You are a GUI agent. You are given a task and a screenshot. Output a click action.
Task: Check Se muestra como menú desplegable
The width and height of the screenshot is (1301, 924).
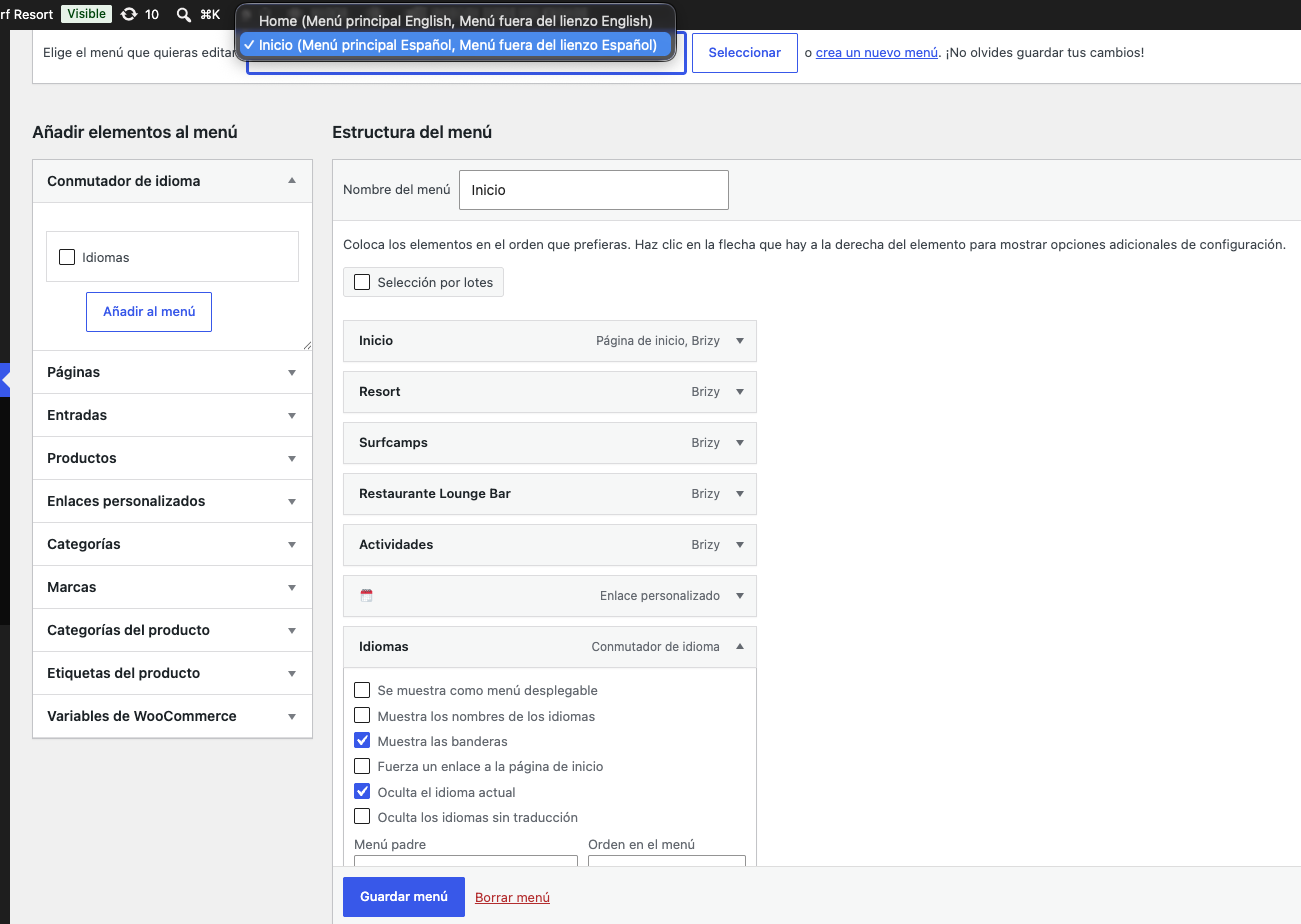[362, 690]
